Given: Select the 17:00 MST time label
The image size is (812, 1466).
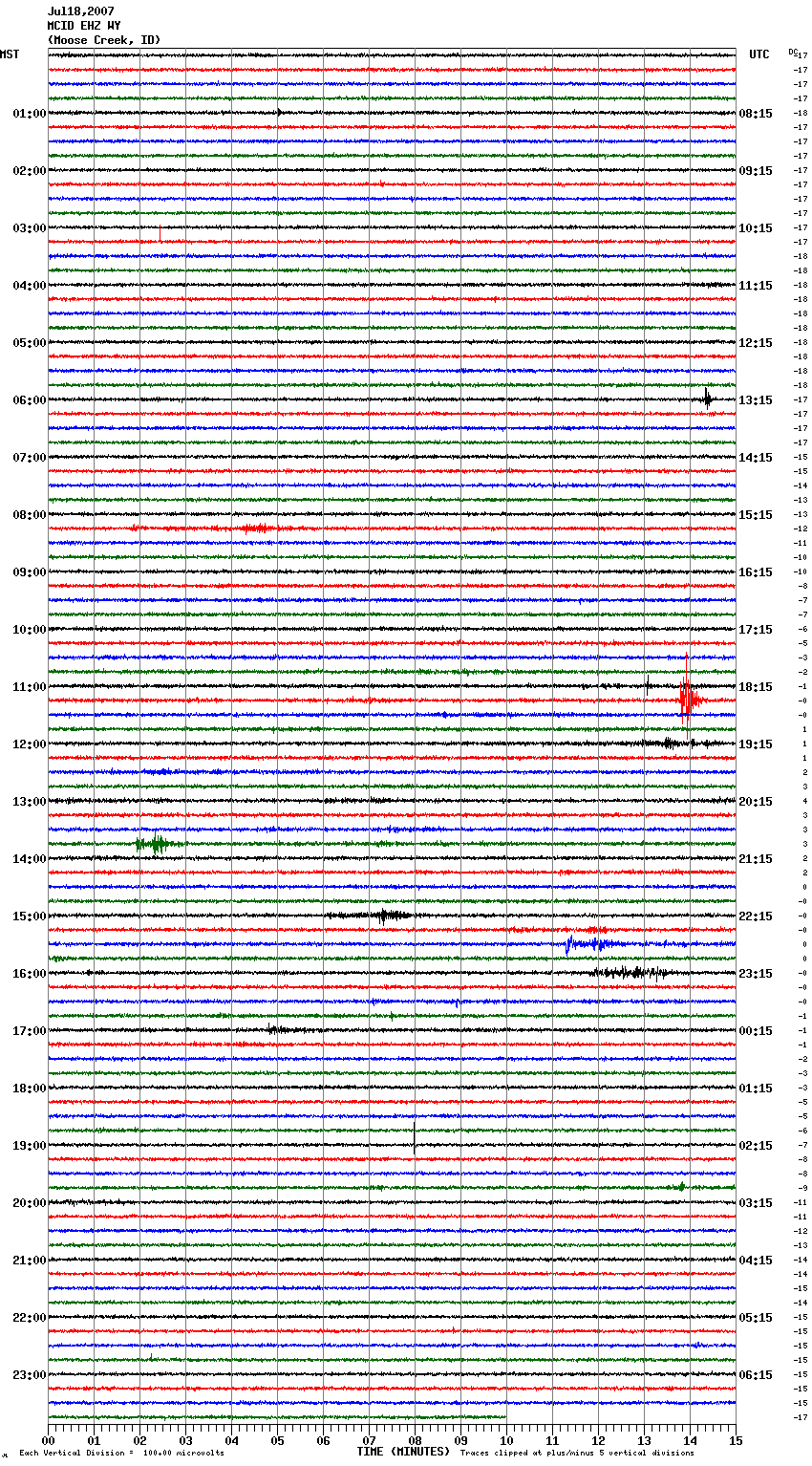Looking at the screenshot, I should [30, 1031].
